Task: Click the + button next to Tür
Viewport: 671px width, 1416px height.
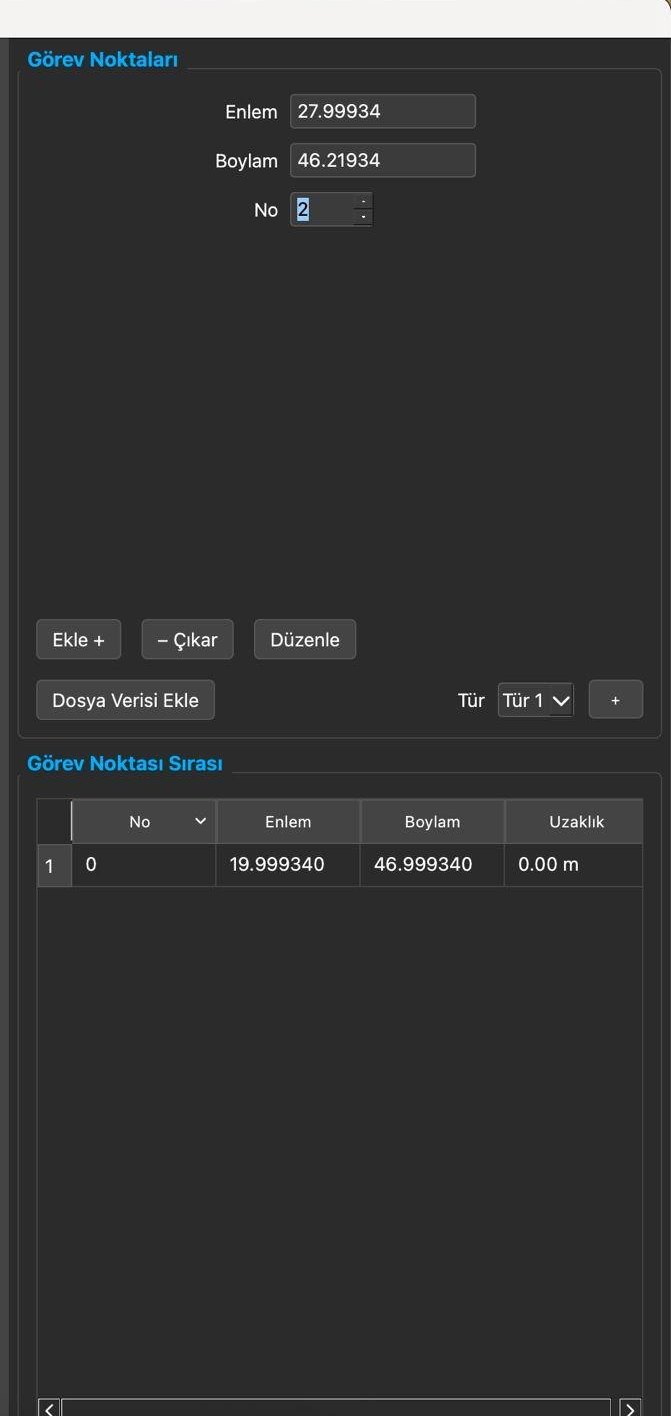Action: pos(615,700)
